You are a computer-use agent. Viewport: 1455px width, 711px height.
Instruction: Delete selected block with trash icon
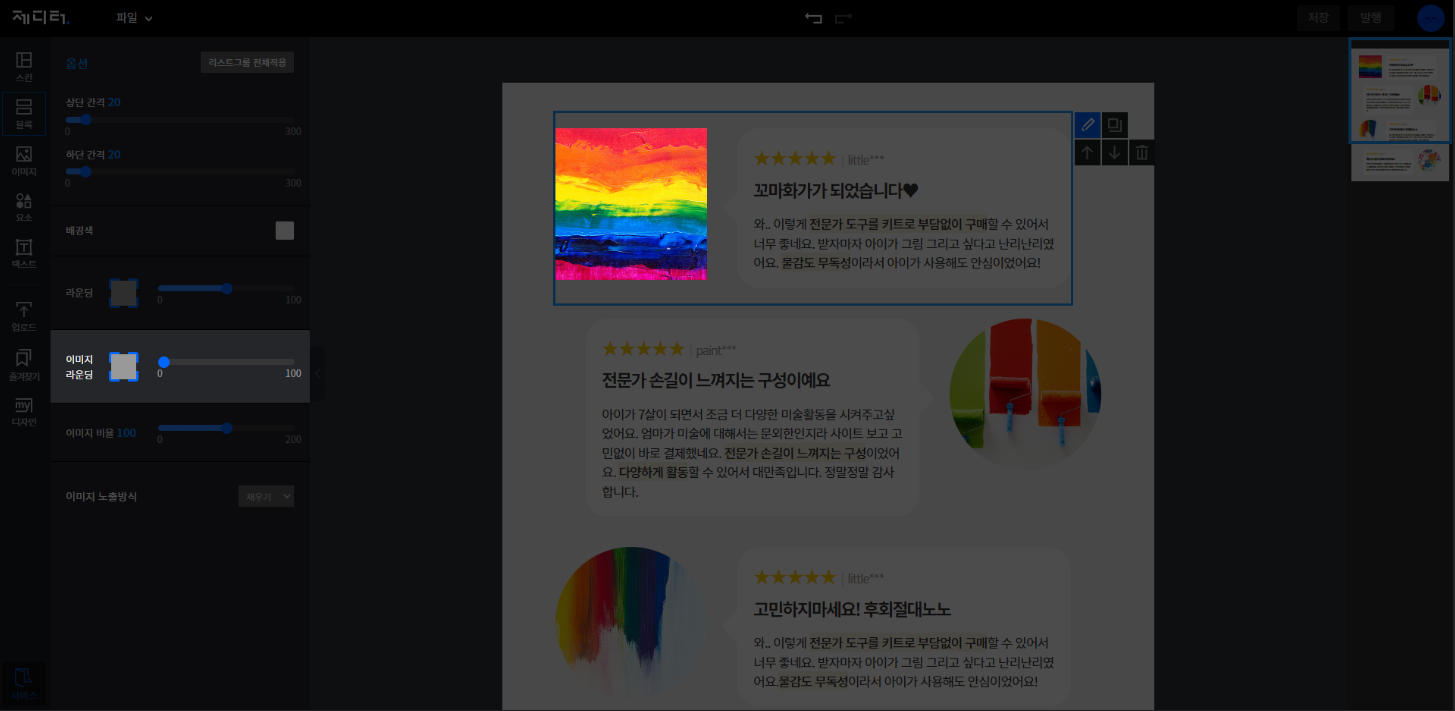(x=1141, y=152)
